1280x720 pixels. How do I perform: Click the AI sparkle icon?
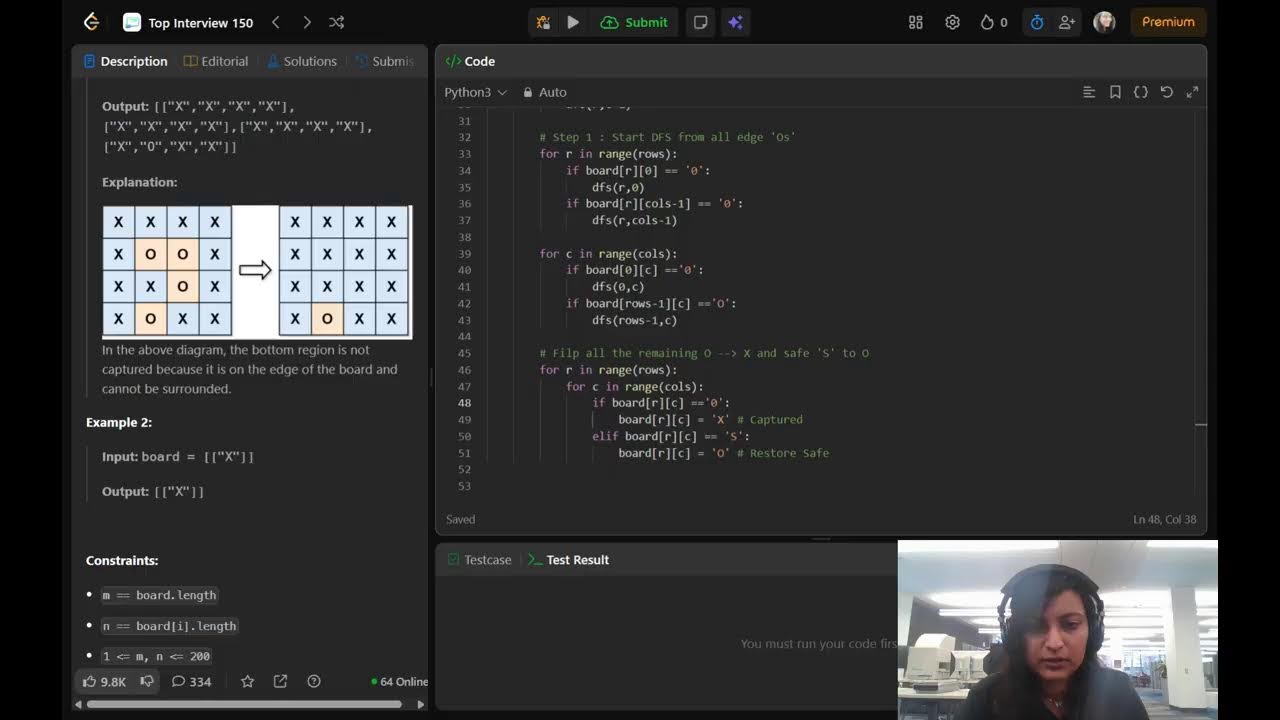point(735,22)
